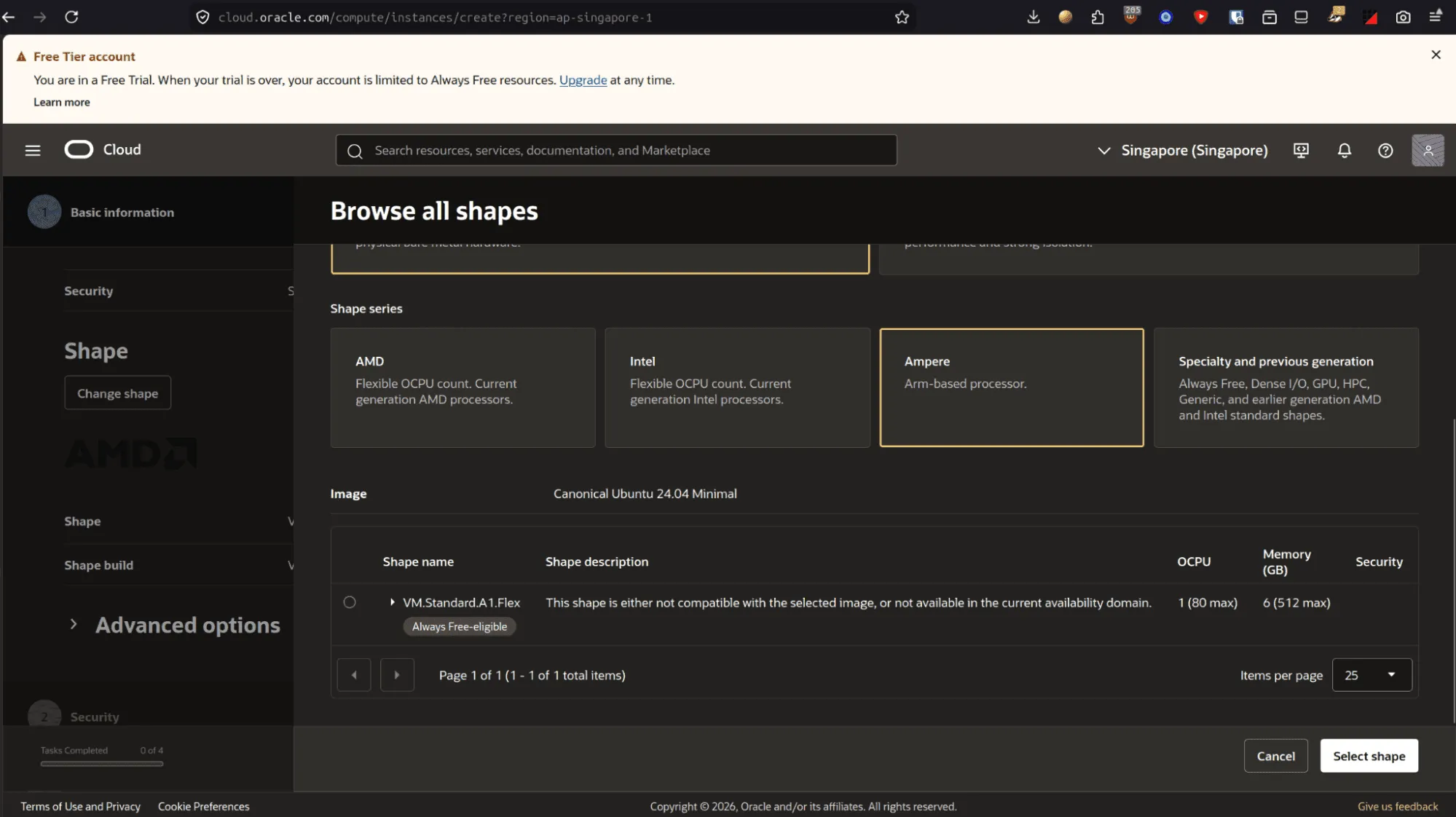This screenshot has width=1456, height=817.
Task: Go to the Oracle Cloud home logo
Action: click(103, 149)
